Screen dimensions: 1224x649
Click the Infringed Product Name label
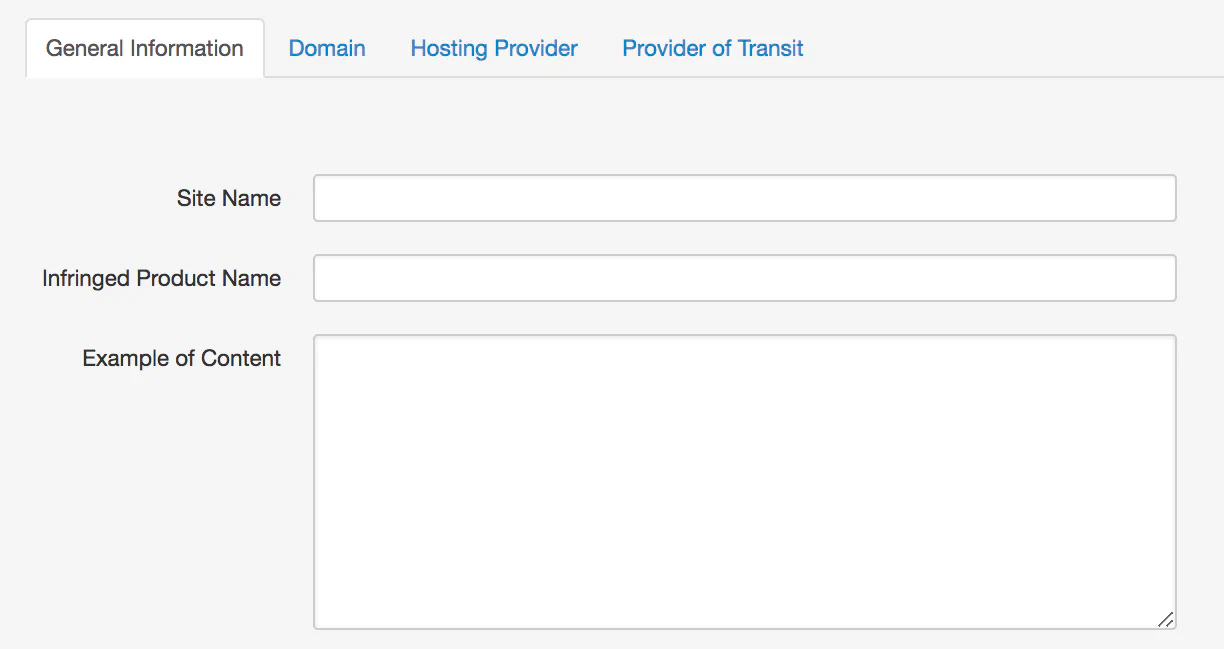click(x=161, y=278)
